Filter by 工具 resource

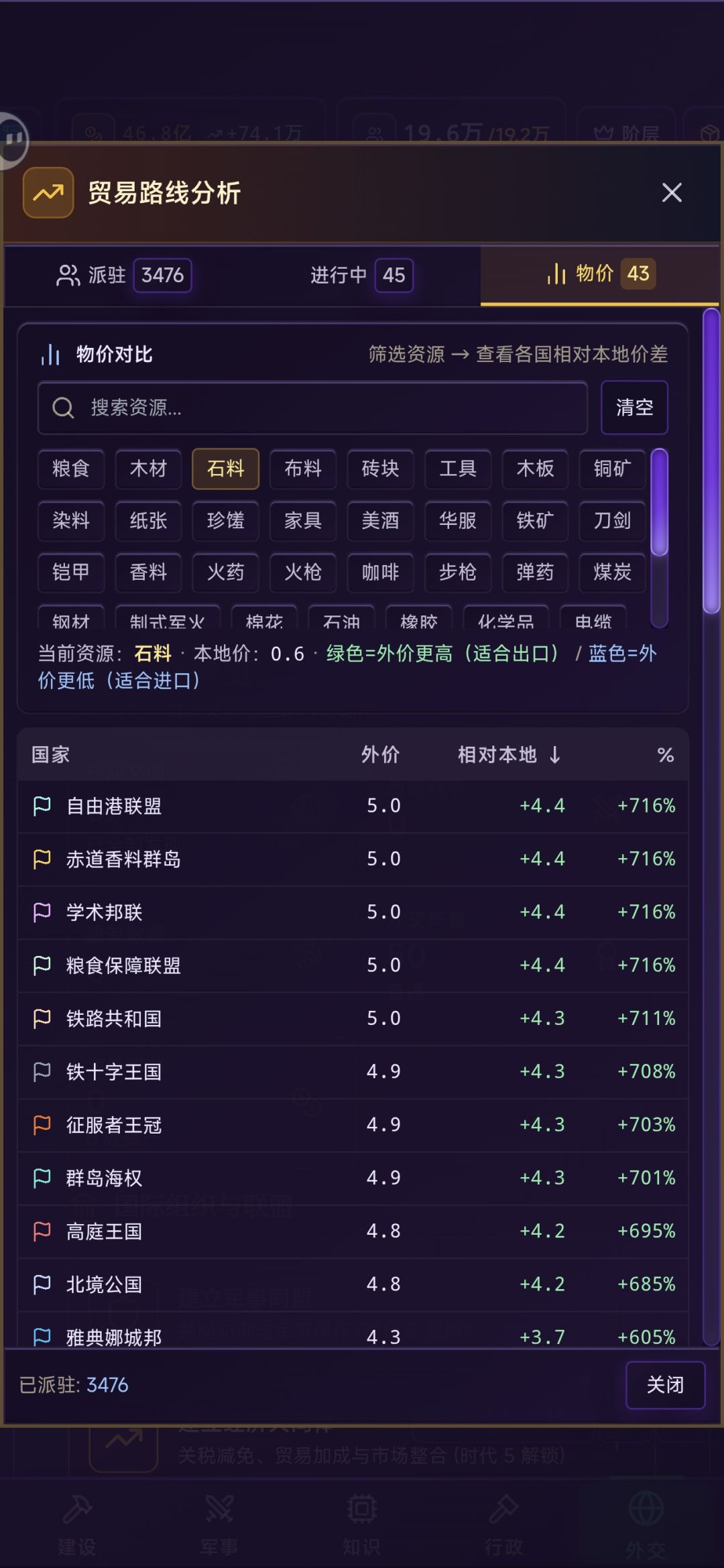click(x=458, y=469)
